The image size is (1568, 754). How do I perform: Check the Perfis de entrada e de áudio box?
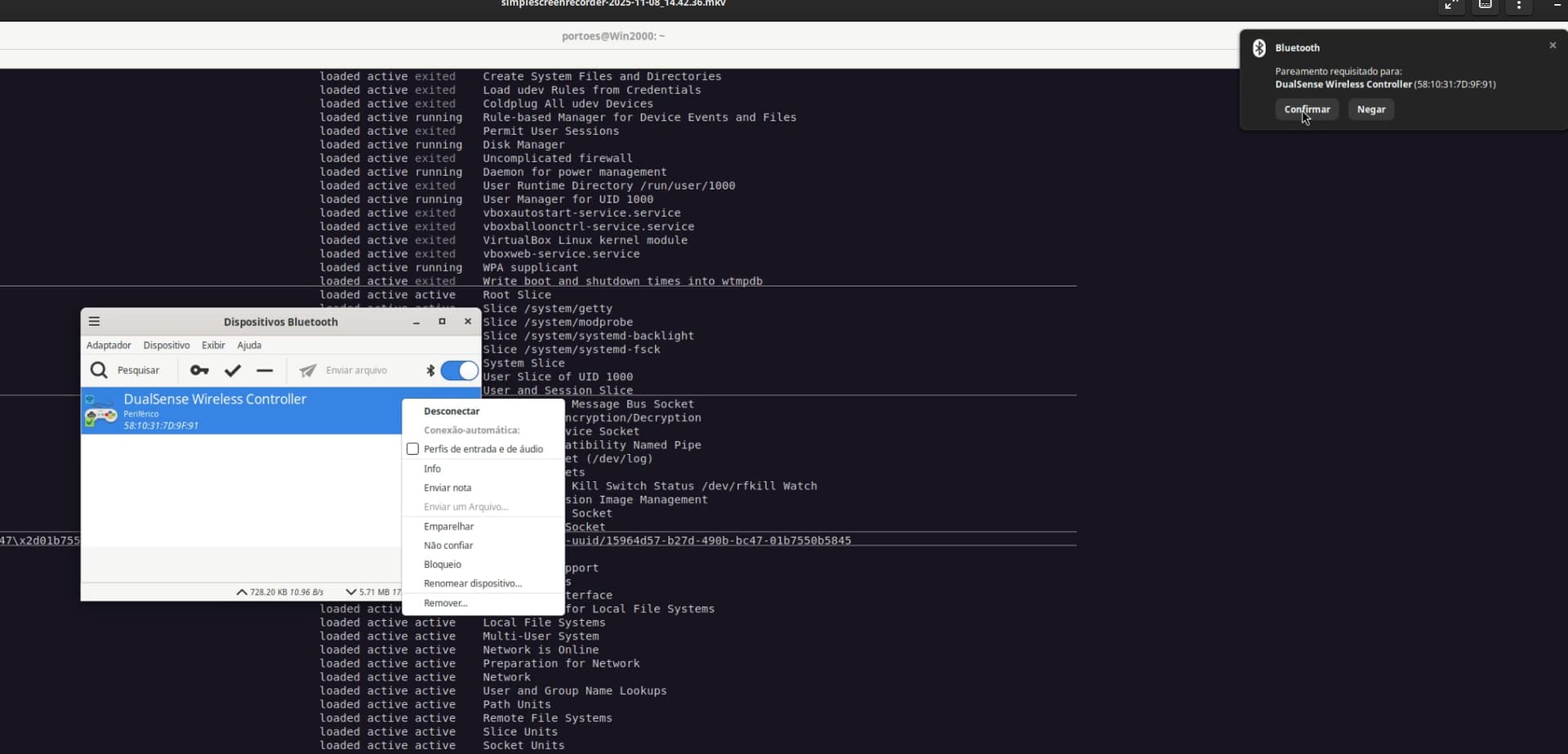click(x=412, y=448)
